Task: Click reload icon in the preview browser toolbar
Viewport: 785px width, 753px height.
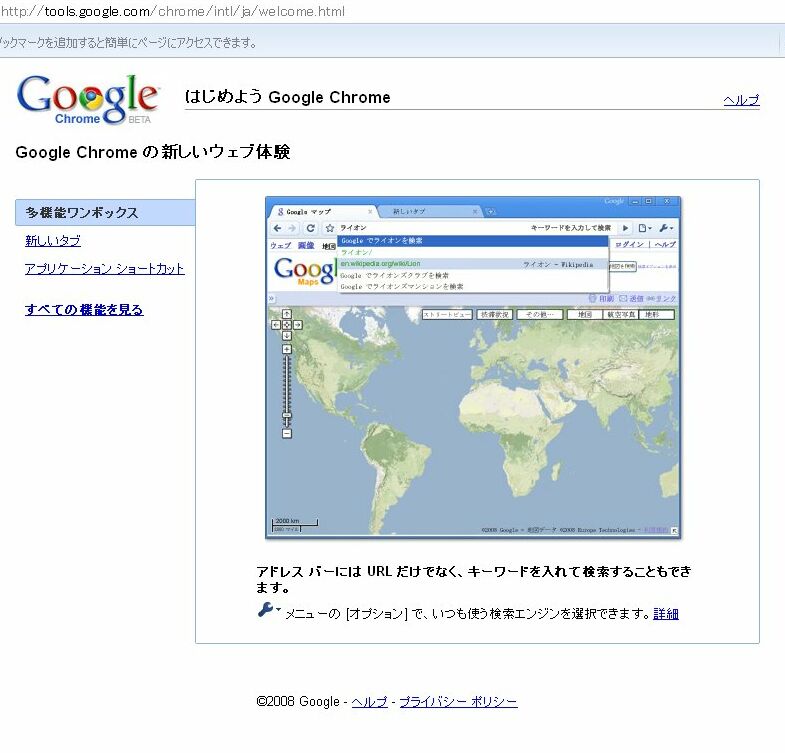Action: tap(310, 228)
